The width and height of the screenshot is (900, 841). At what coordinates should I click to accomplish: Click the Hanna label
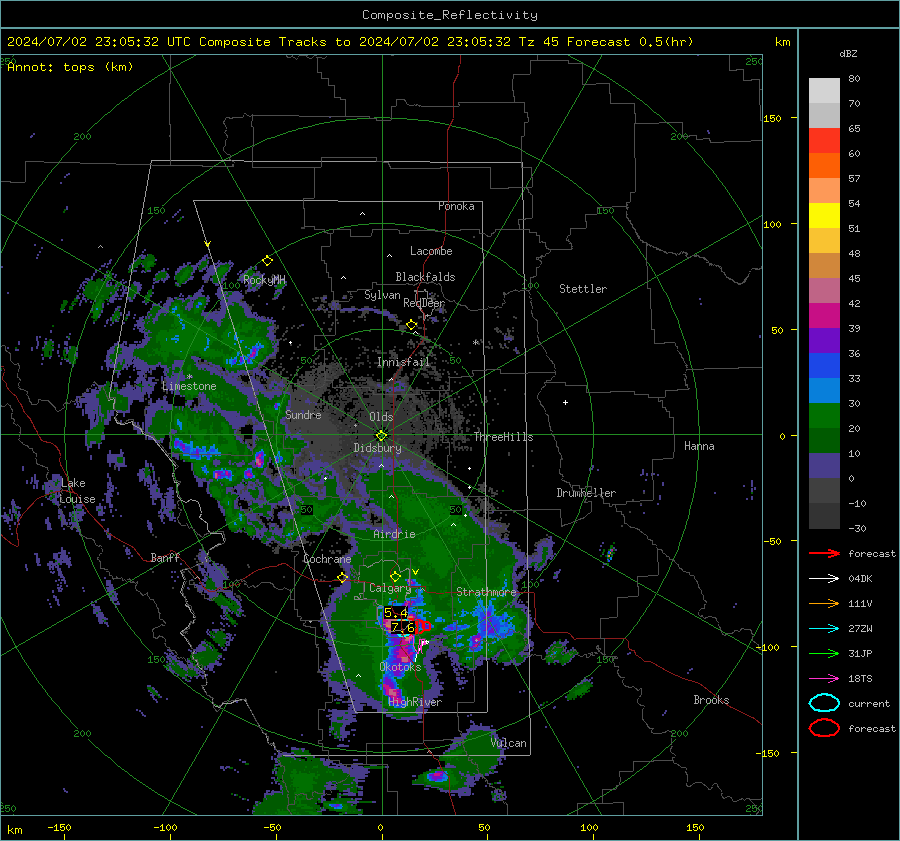click(699, 446)
